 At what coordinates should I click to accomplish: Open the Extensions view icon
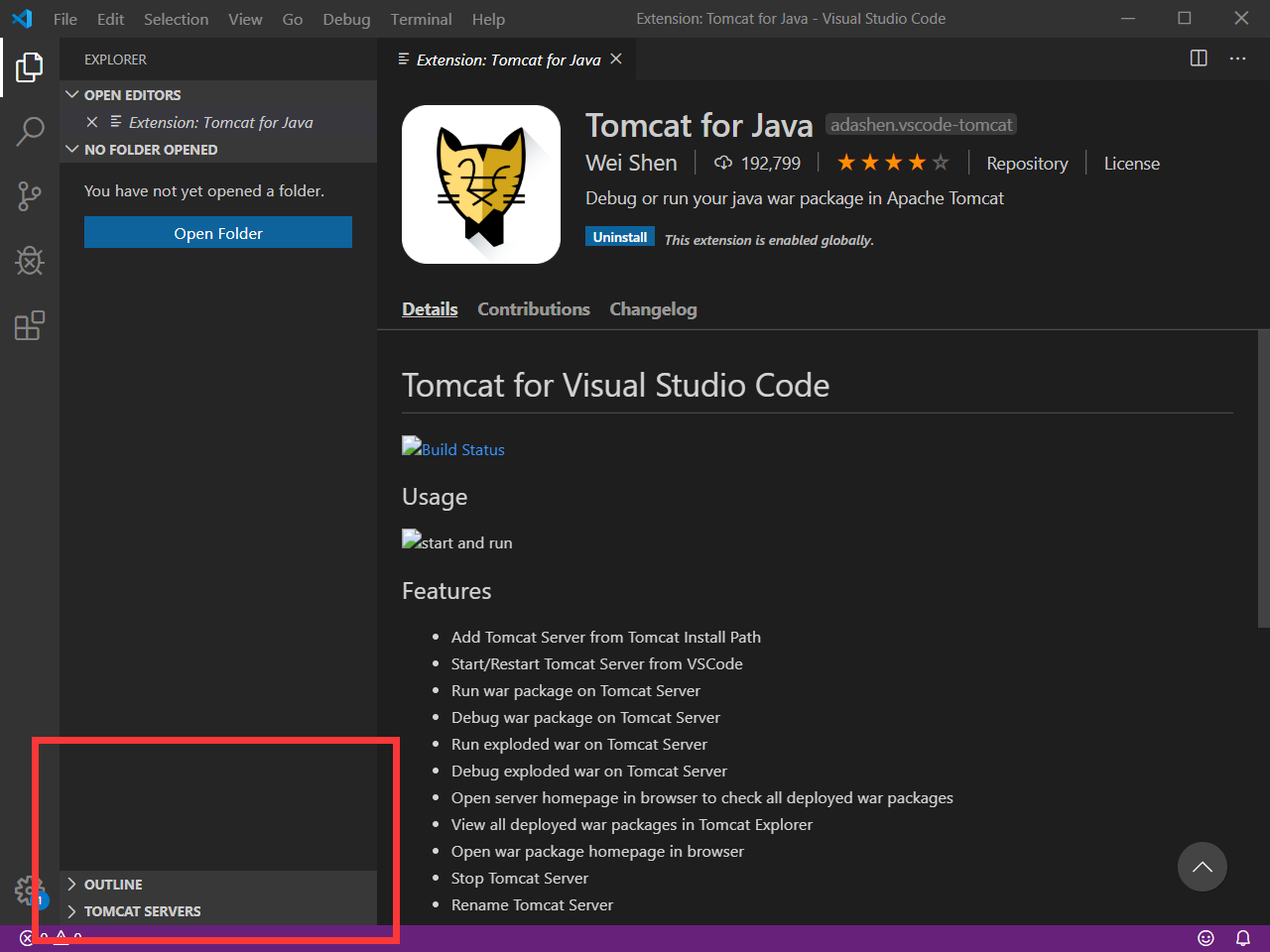[x=30, y=325]
